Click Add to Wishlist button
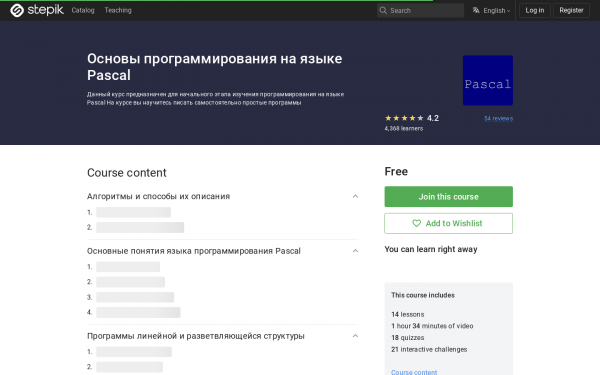The image size is (600, 375). [x=448, y=223]
